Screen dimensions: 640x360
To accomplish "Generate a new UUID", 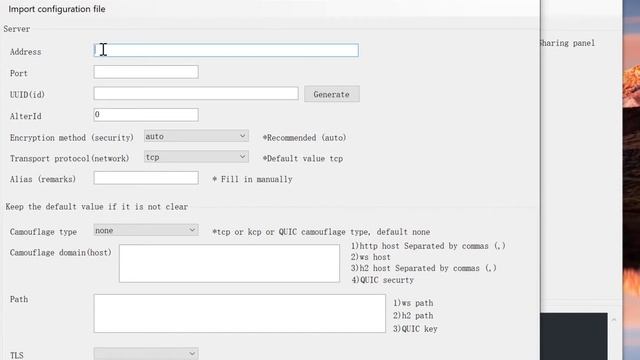I will click(331, 94).
